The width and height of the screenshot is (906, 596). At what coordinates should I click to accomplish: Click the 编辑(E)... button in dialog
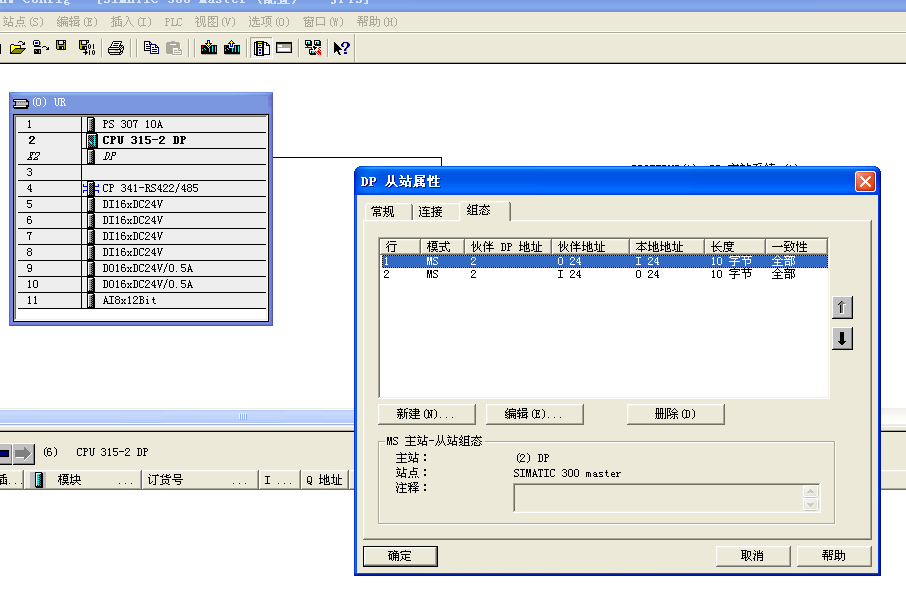534,414
